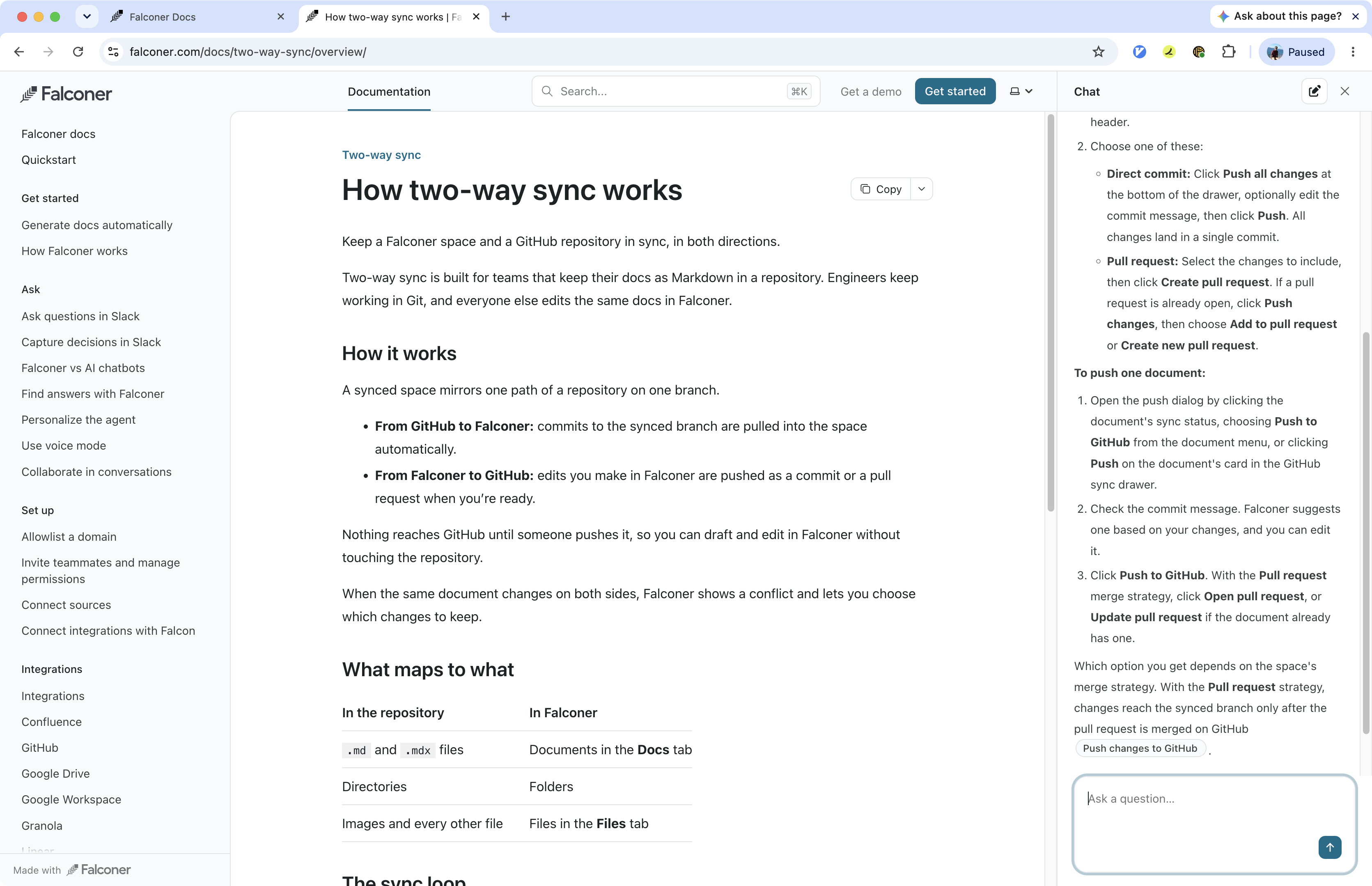Open the Extensions puzzle-piece menu
Screen dimensions: 1372x886
click(1228, 52)
